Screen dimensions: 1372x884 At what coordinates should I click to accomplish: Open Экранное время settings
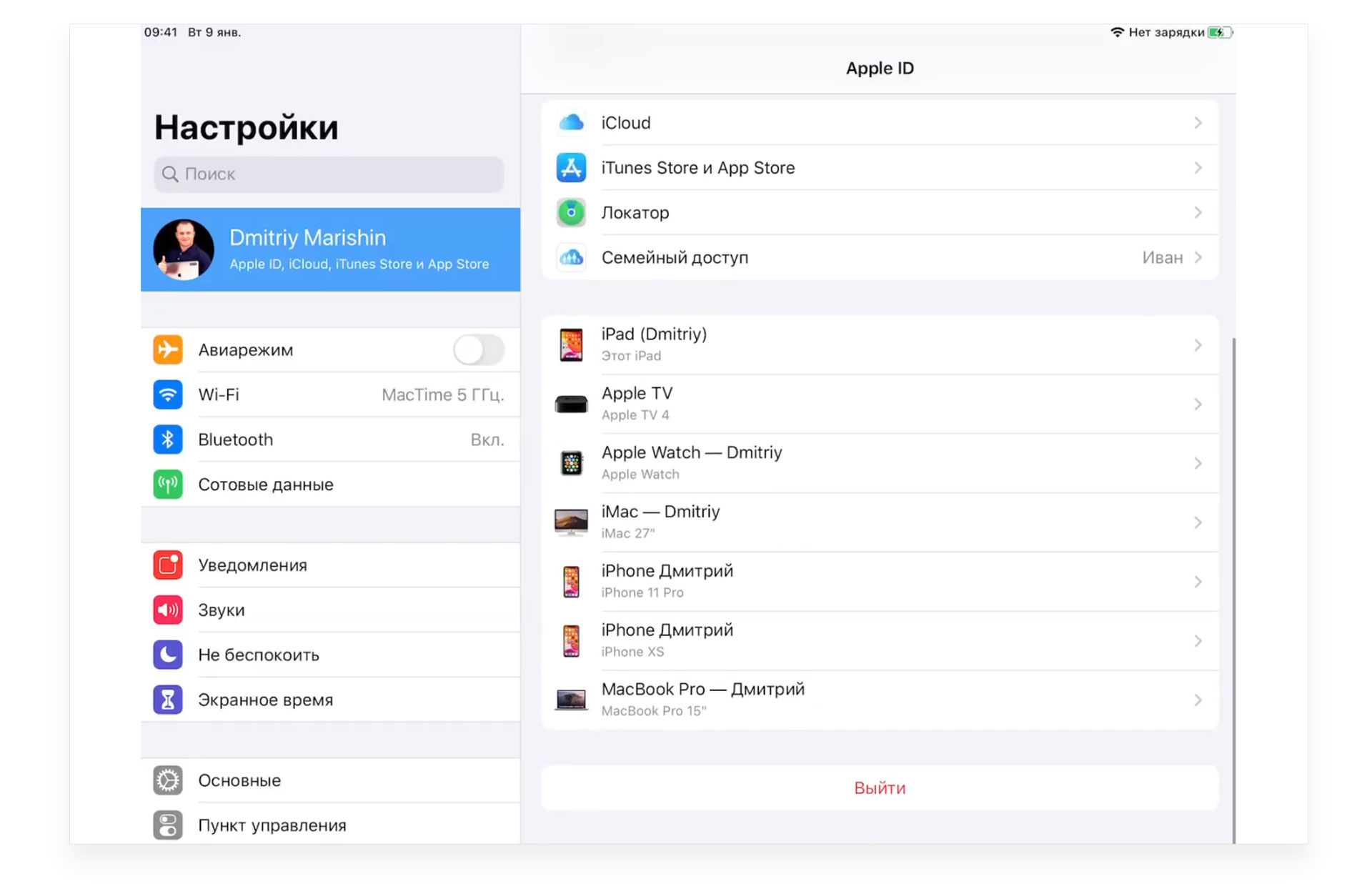330,700
